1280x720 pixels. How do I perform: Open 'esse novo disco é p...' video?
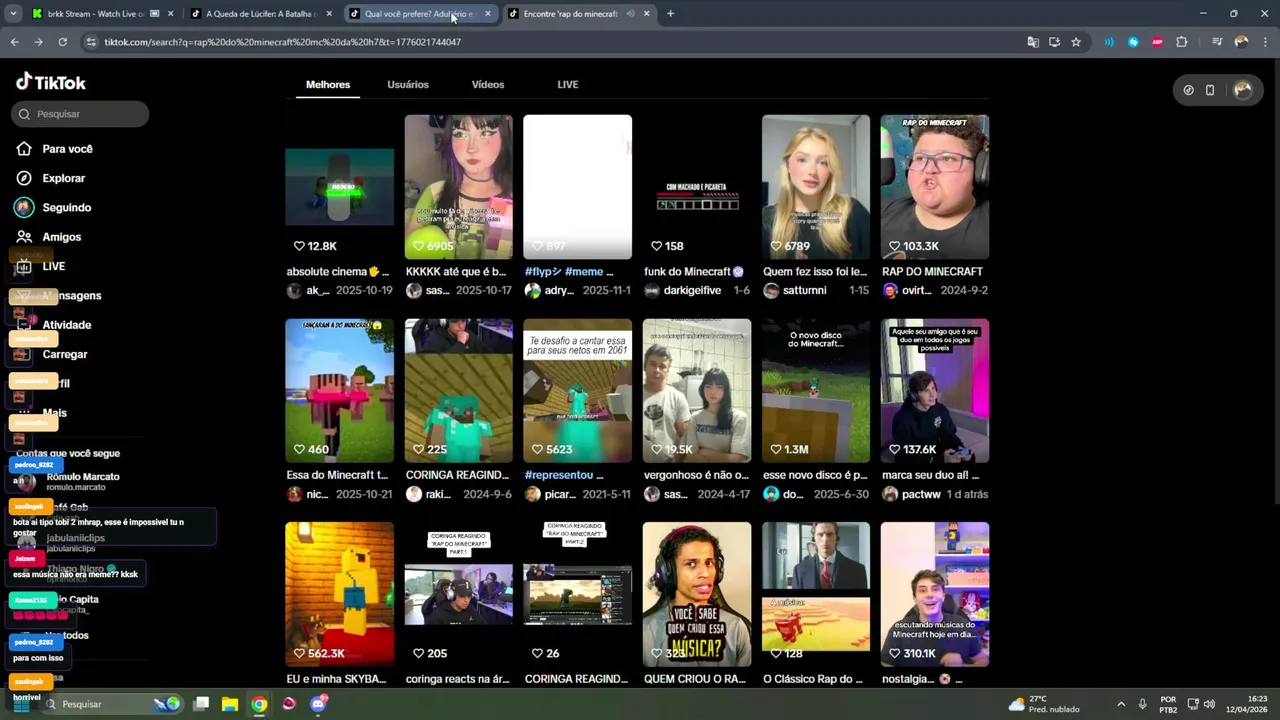[x=816, y=391]
